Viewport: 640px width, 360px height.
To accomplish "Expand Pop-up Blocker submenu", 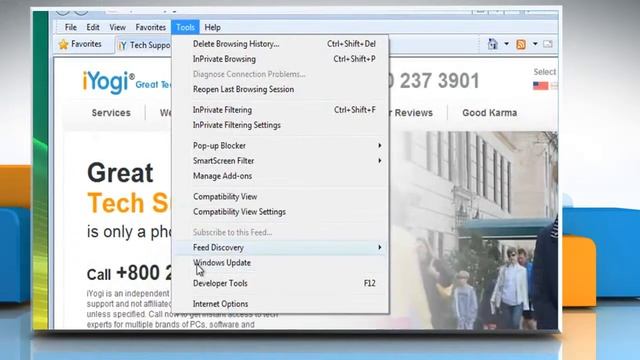I will [x=281, y=145].
